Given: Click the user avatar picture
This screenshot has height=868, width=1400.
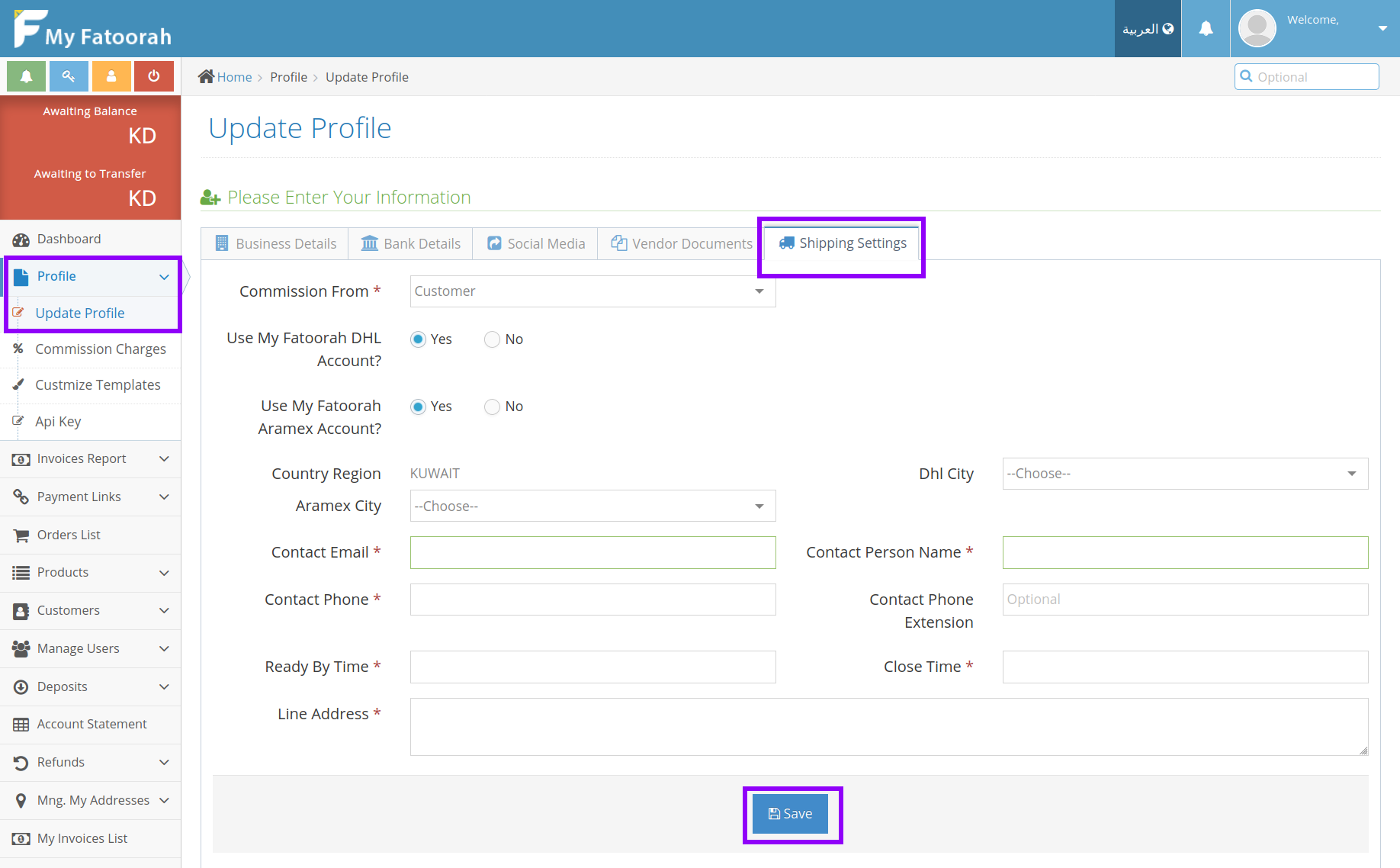Looking at the screenshot, I should [1257, 29].
